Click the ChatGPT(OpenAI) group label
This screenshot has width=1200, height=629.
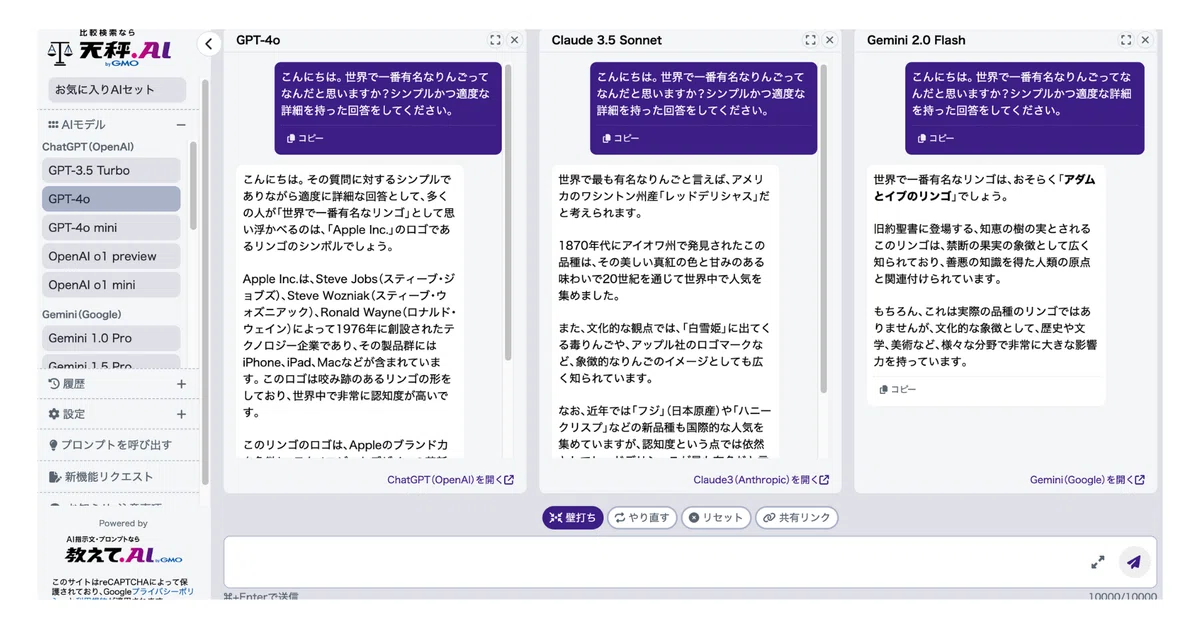coord(88,147)
